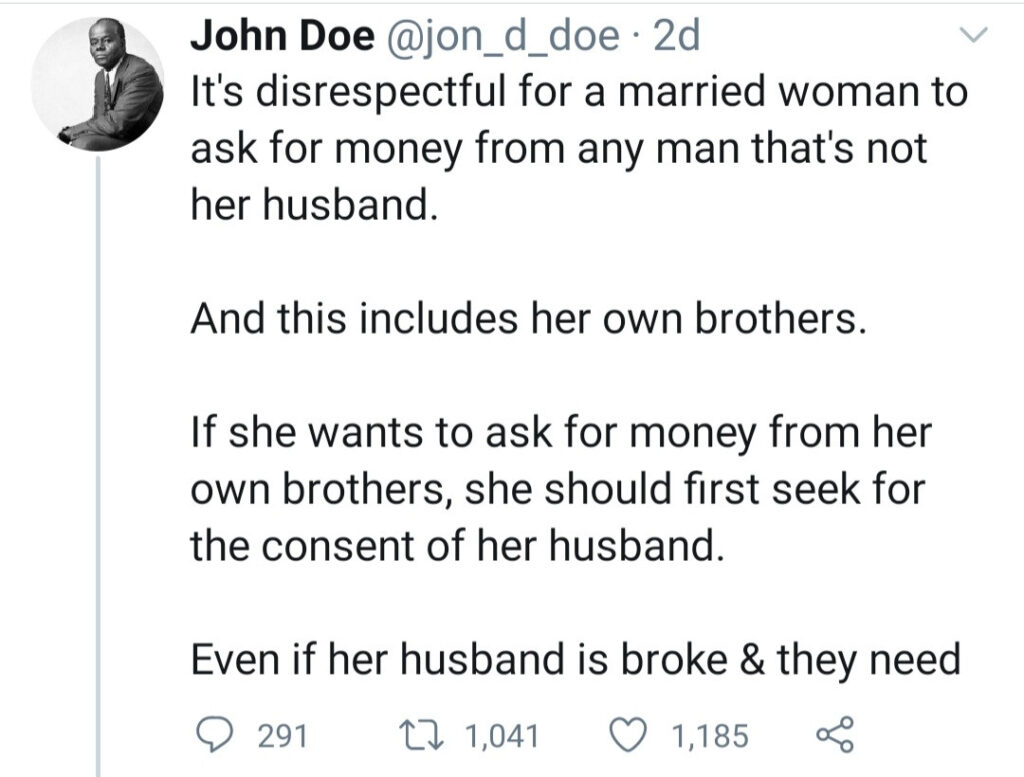Click the line starting "own brothers, she should"
The image size is (1024, 777).
tap(558, 489)
